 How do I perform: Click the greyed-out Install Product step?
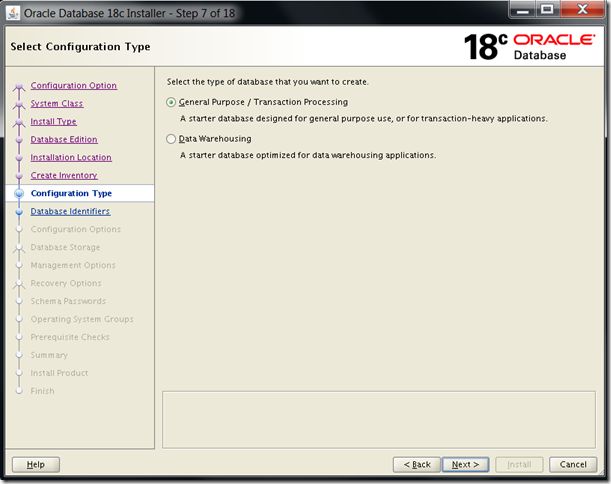pyautogui.click(x=59, y=373)
